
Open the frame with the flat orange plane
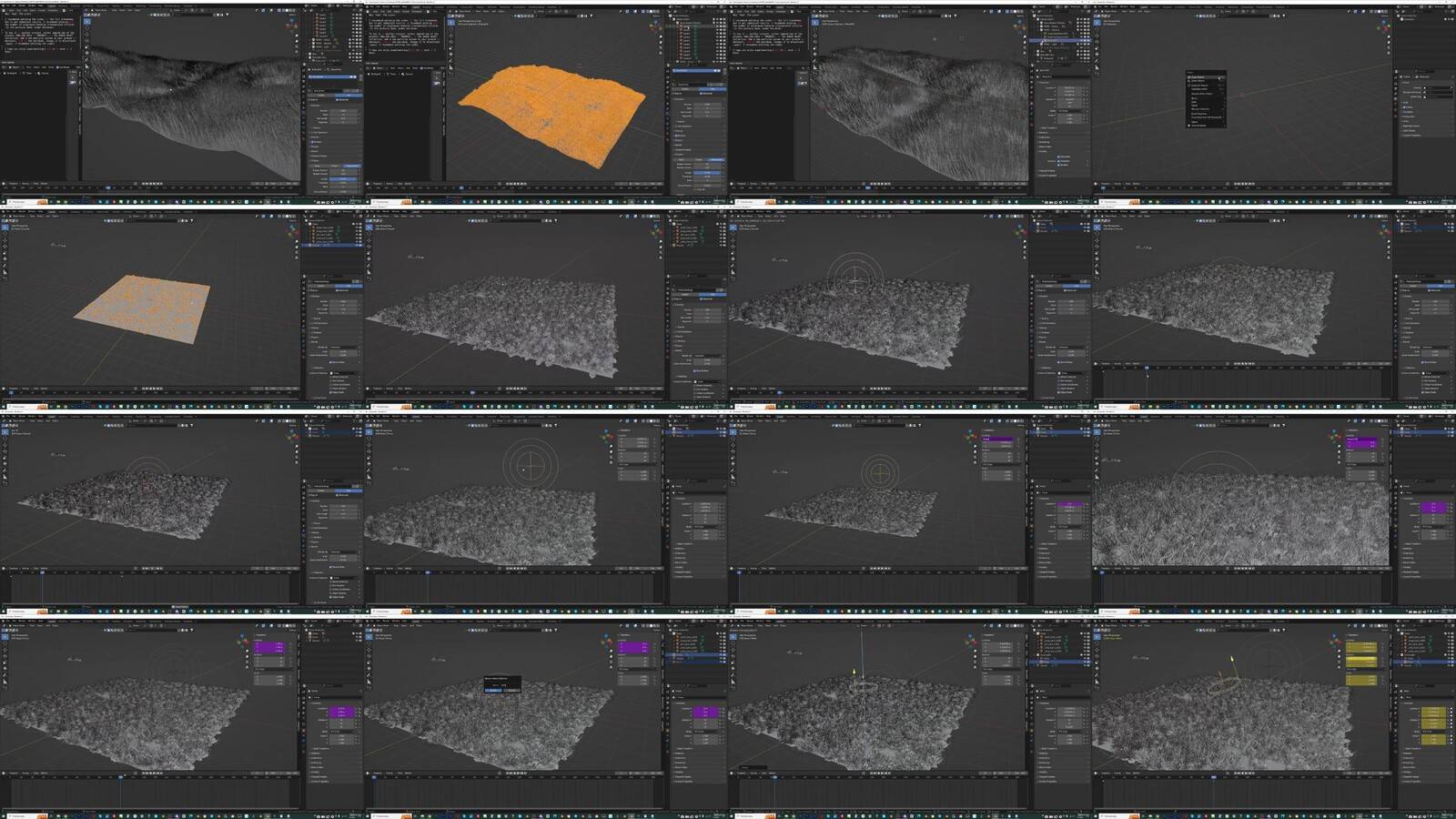182,307
